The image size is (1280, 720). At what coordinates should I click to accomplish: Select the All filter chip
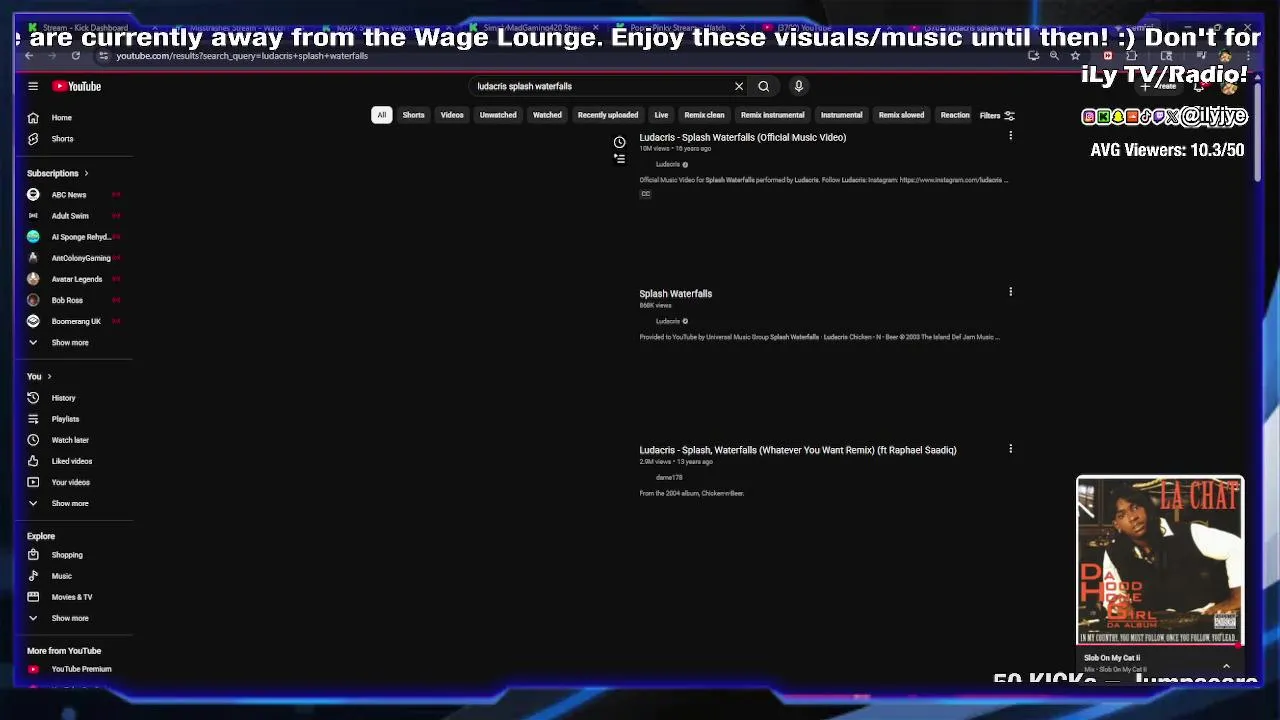(381, 115)
